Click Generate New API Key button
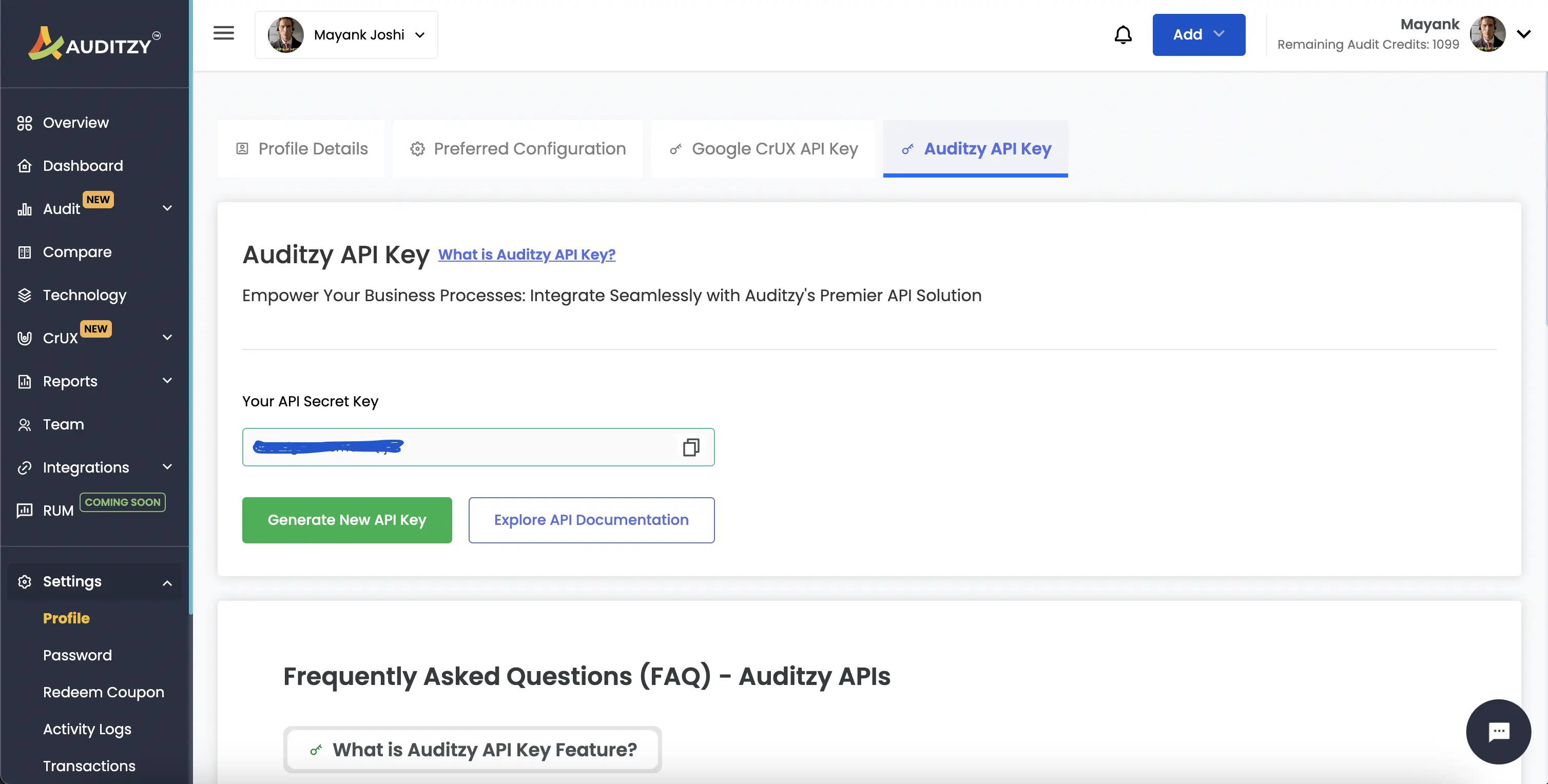This screenshot has width=1548, height=784. pos(347,520)
